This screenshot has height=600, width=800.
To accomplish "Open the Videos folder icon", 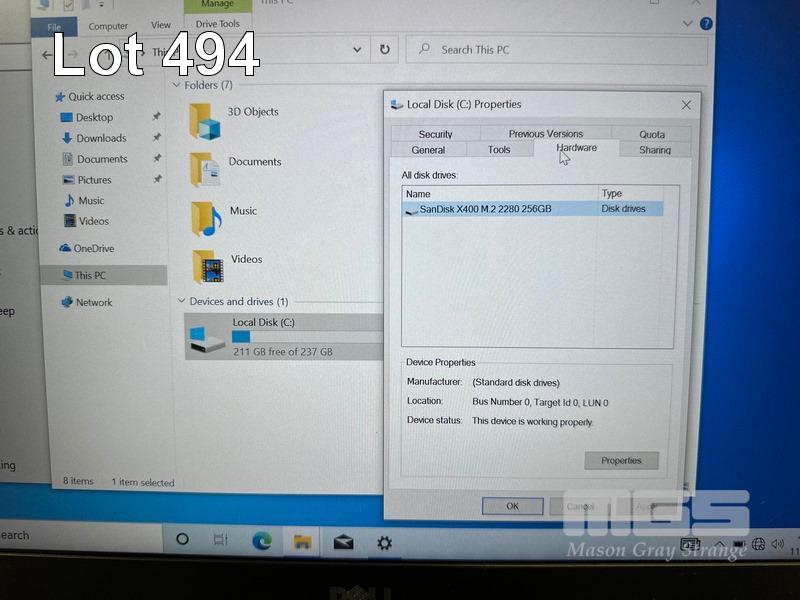I will pos(208,266).
